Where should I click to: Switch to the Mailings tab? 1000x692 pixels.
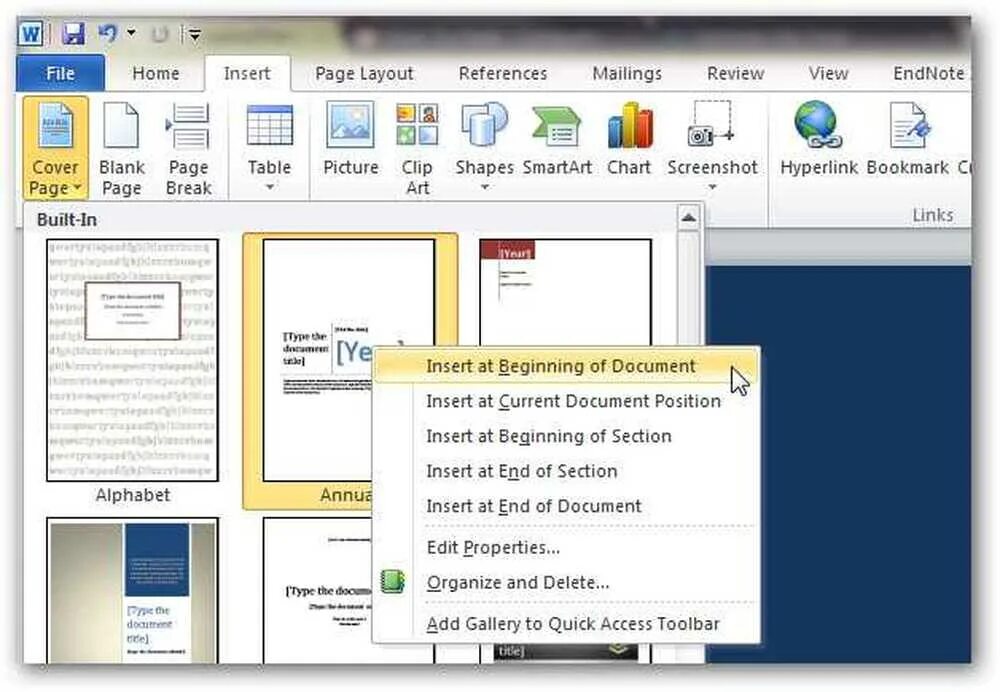point(627,73)
